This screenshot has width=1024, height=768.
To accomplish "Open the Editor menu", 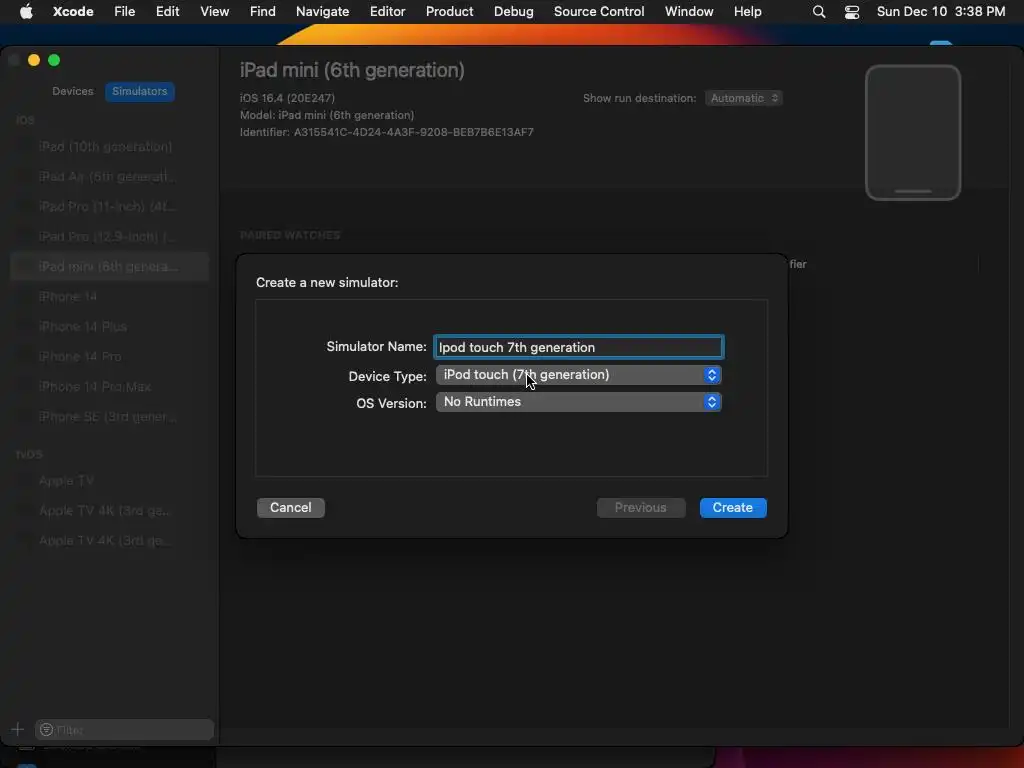I will [387, 12].
